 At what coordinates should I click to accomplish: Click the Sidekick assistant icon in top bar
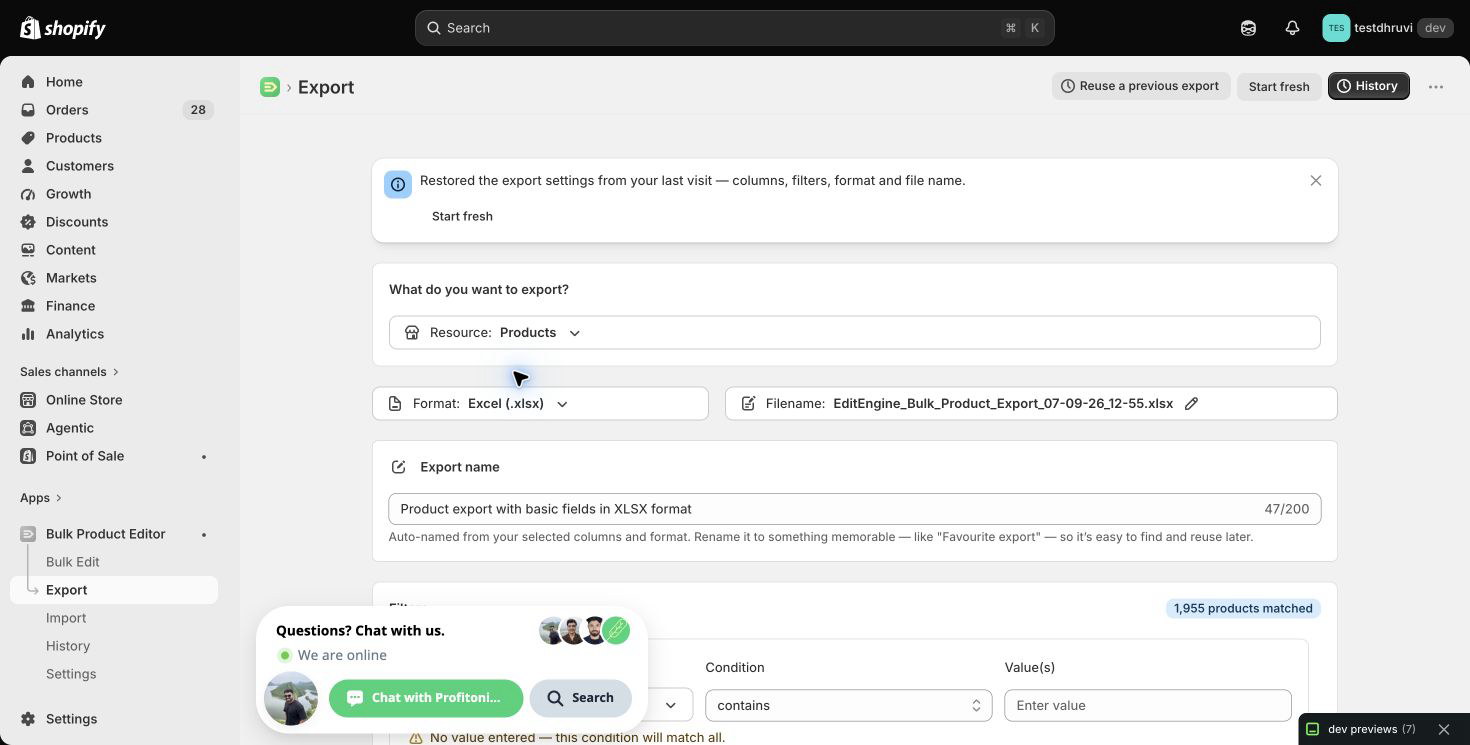[x=1248, y=28]
